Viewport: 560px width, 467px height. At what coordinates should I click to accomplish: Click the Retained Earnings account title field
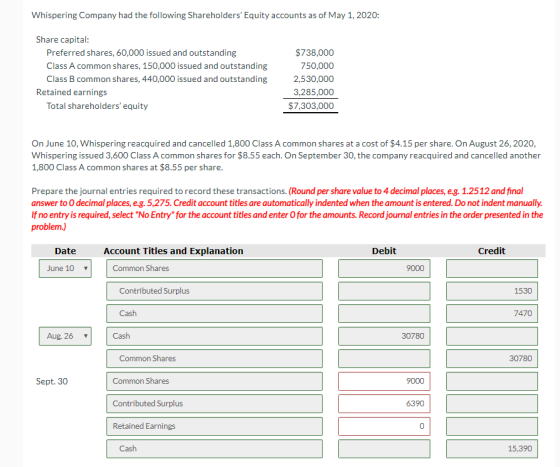[x=214, y=426]
